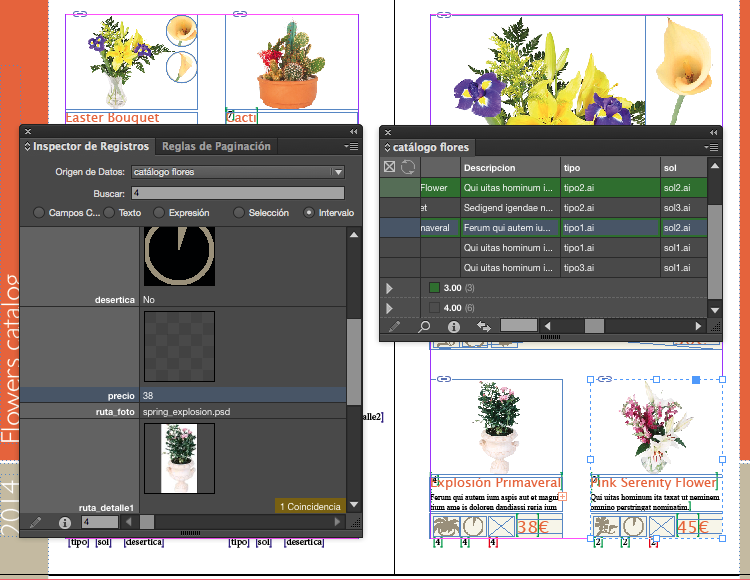This screenshot has width=750, height=588.
Task: Click the pencil icon in Inspector de Registros footer
Action: point(35,522)
